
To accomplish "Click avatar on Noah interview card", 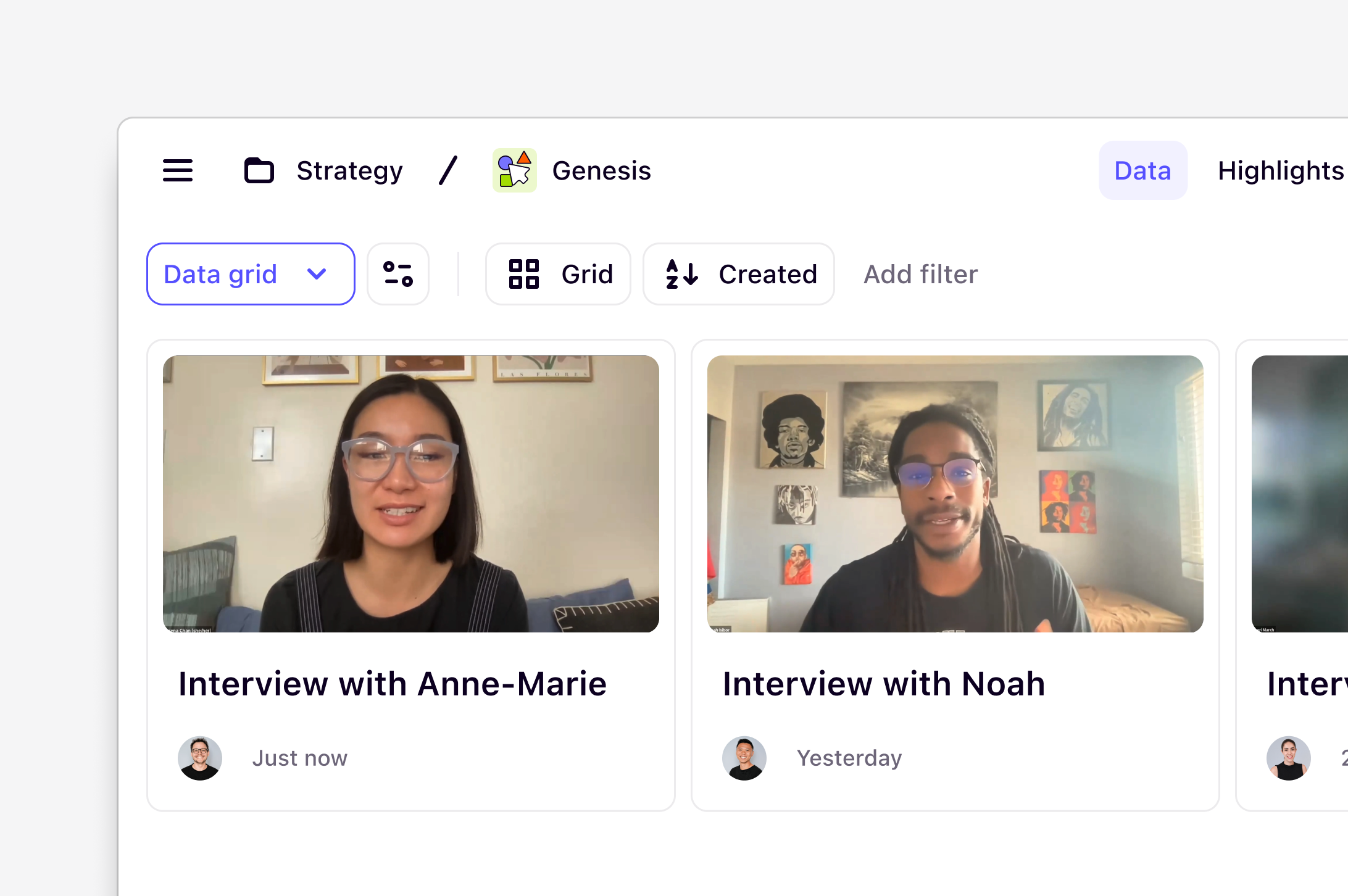I will 744,758.
